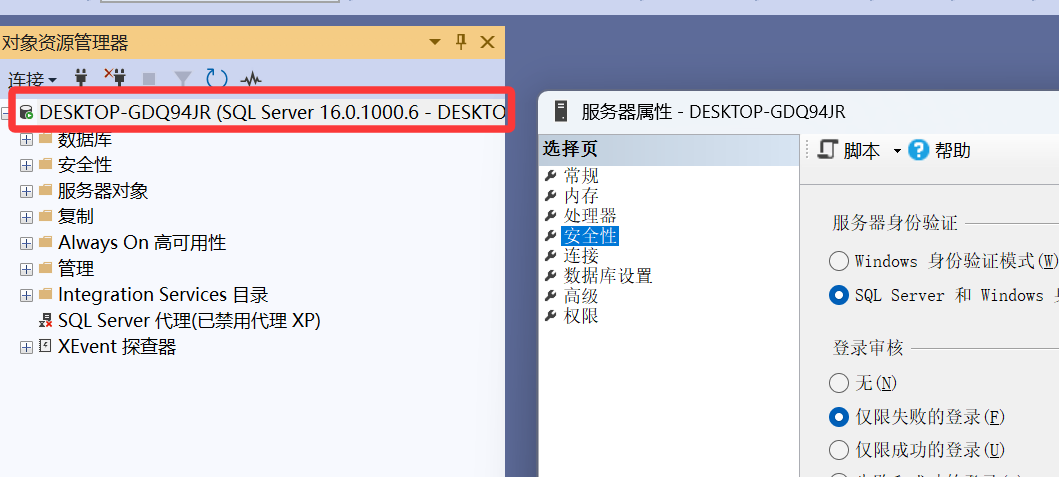The image size is (1059, 477).
Task: Close the 对象资源管理器 panel
Action: click(487, 43)
